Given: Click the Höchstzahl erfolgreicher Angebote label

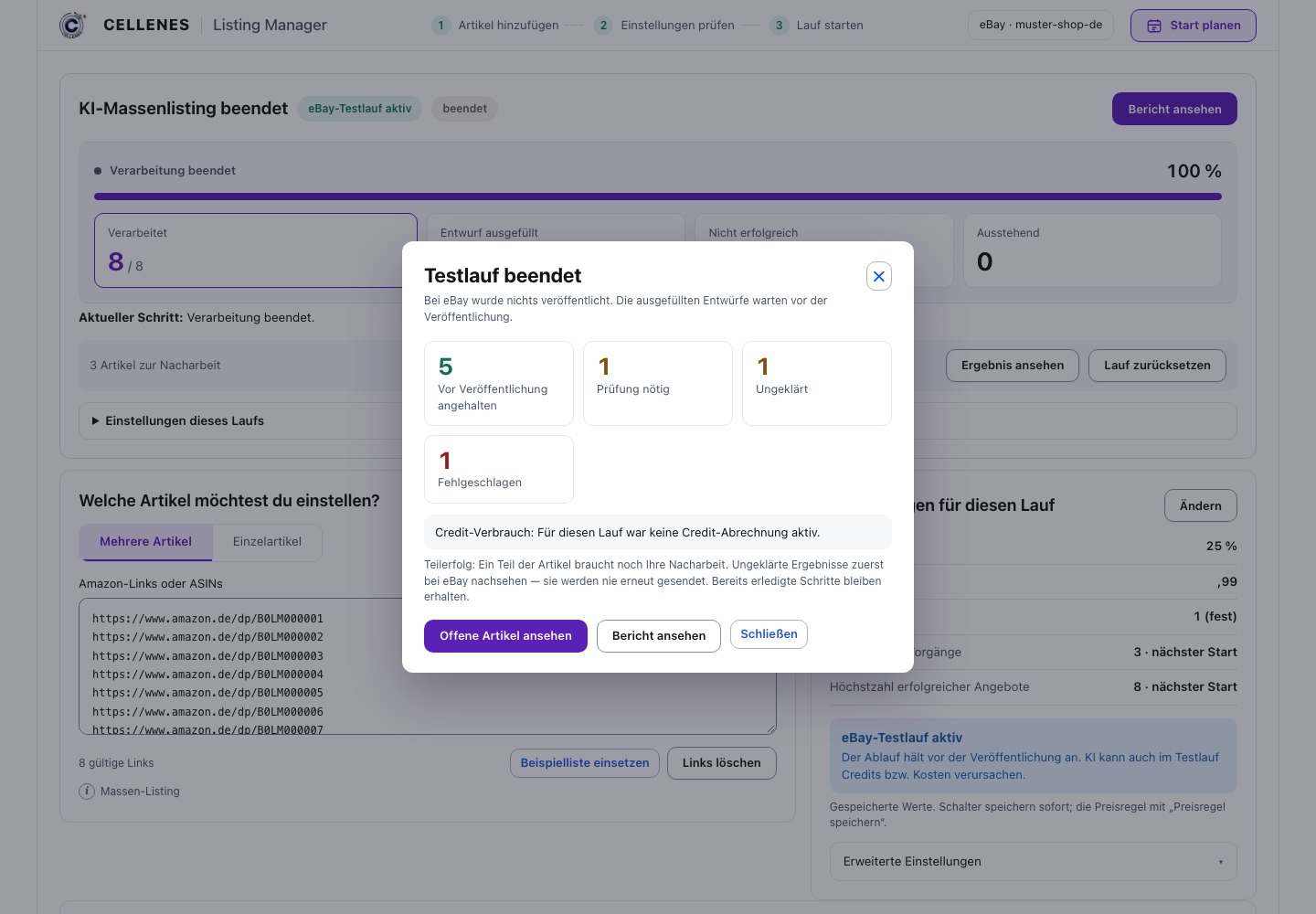Looking at the screenshot, I should click(x=929, y=687).
